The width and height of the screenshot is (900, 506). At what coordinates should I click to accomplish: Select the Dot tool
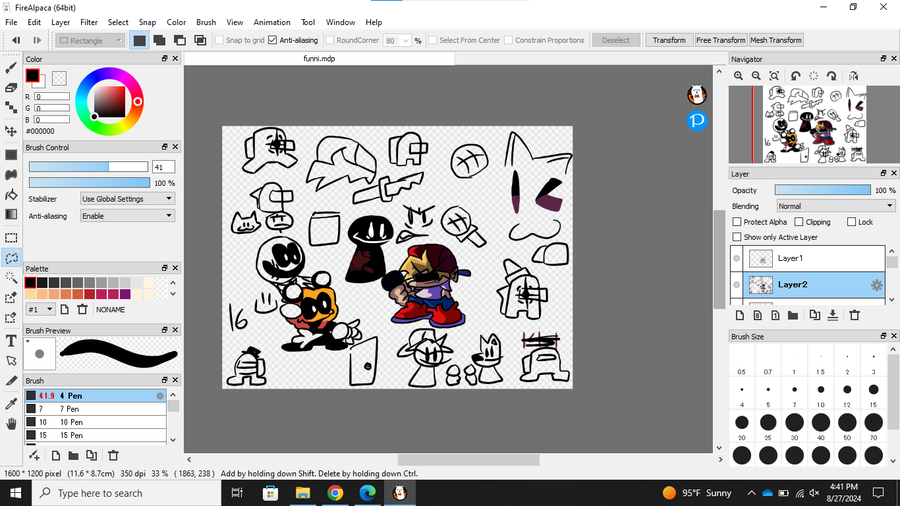pyautogui.click(x=11, y=107)
